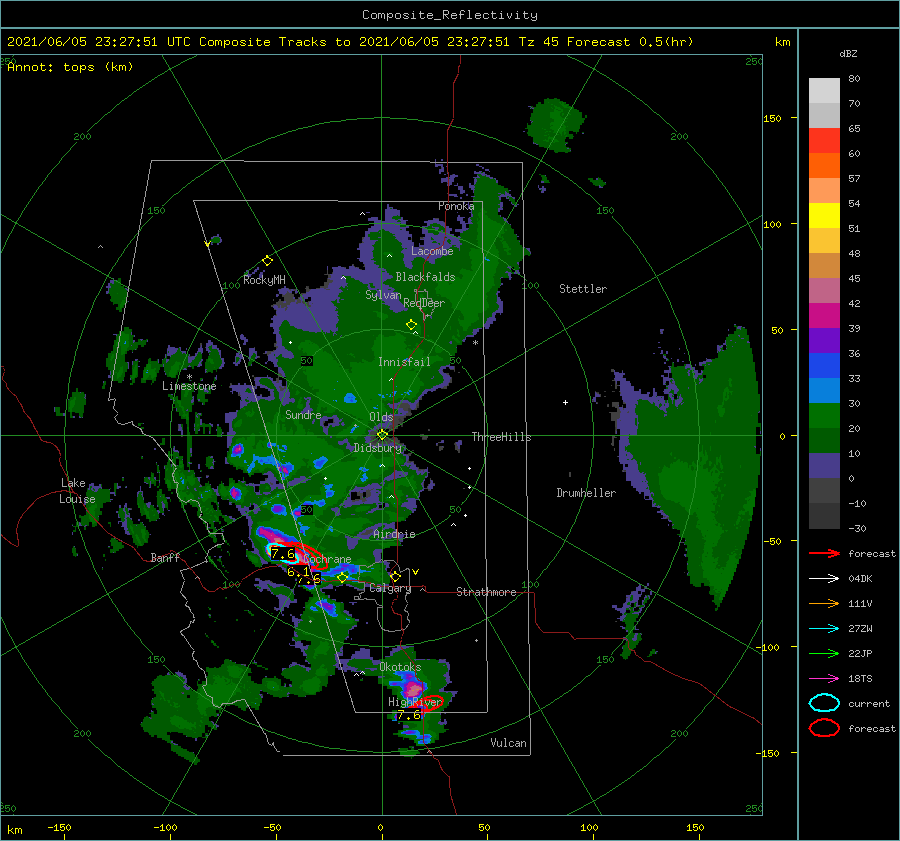
Task: Pick the red 65–60 dBZ color swatch
Action: pyautogui.click(x=824, y=141)
